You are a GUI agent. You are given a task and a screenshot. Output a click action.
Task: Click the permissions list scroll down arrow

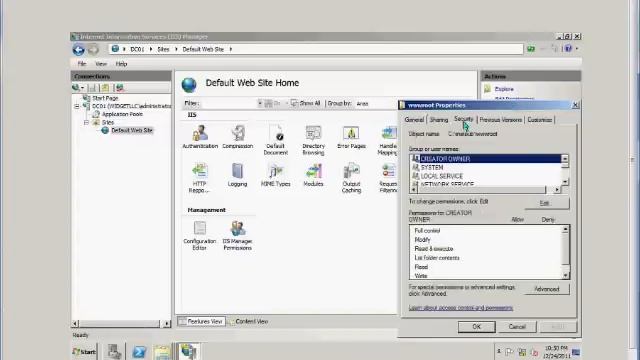tap(565, 276)
